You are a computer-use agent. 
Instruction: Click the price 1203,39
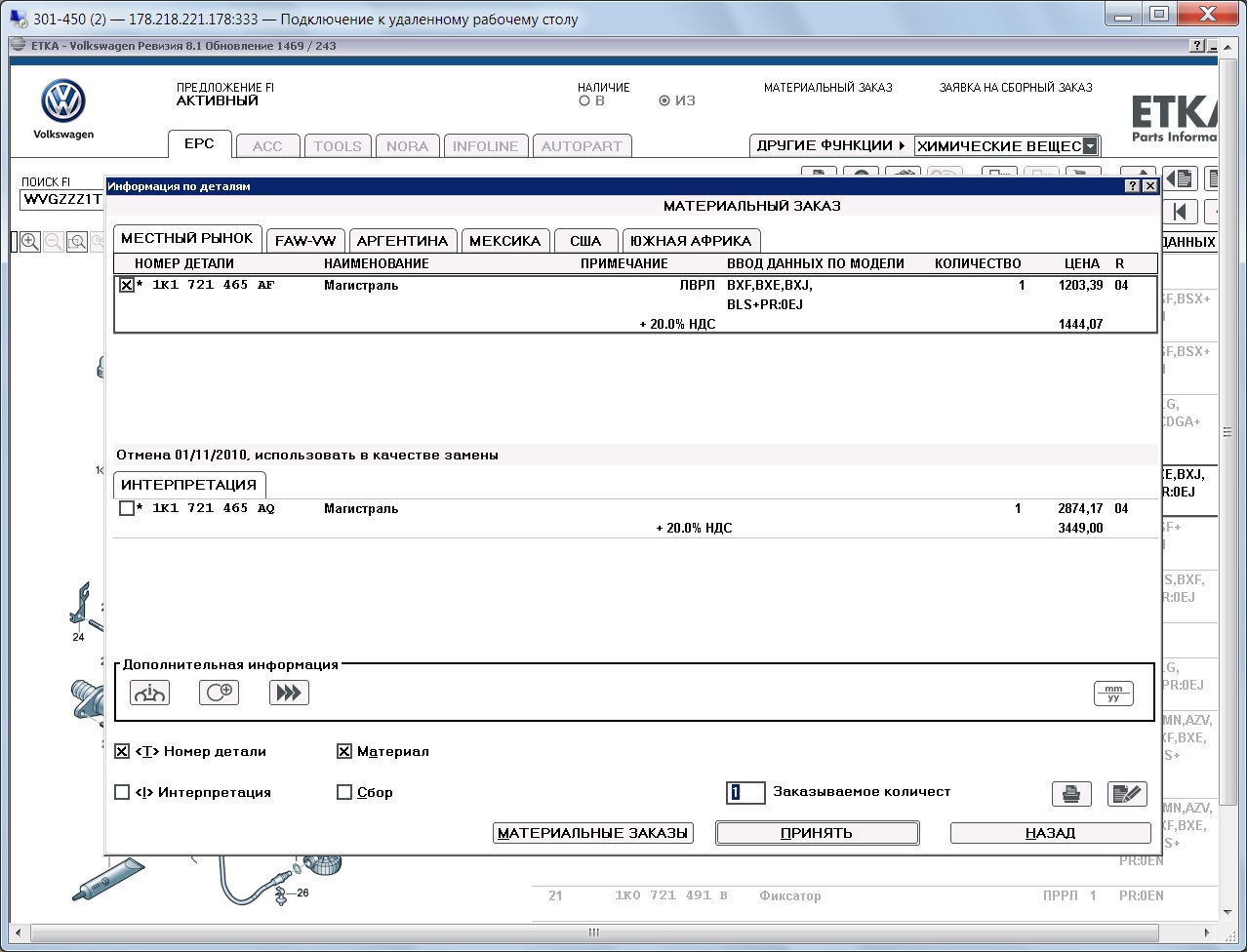pyautogui.click(x=1081, y=286)
